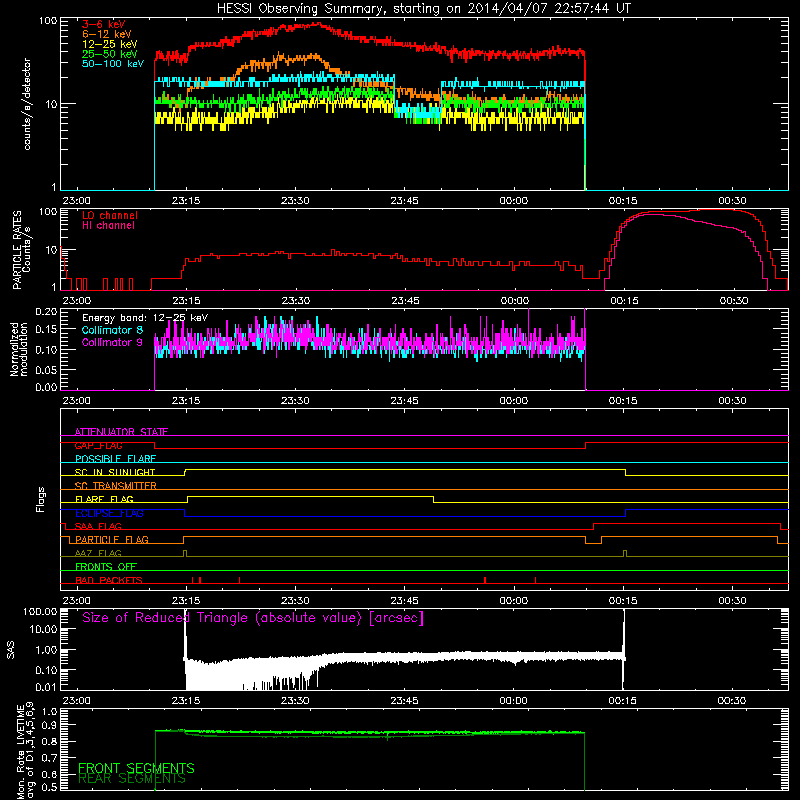Screen dimensions: 800x800
Task: Click the GAP_FLAG label
Action: click(x=98, y=445)
